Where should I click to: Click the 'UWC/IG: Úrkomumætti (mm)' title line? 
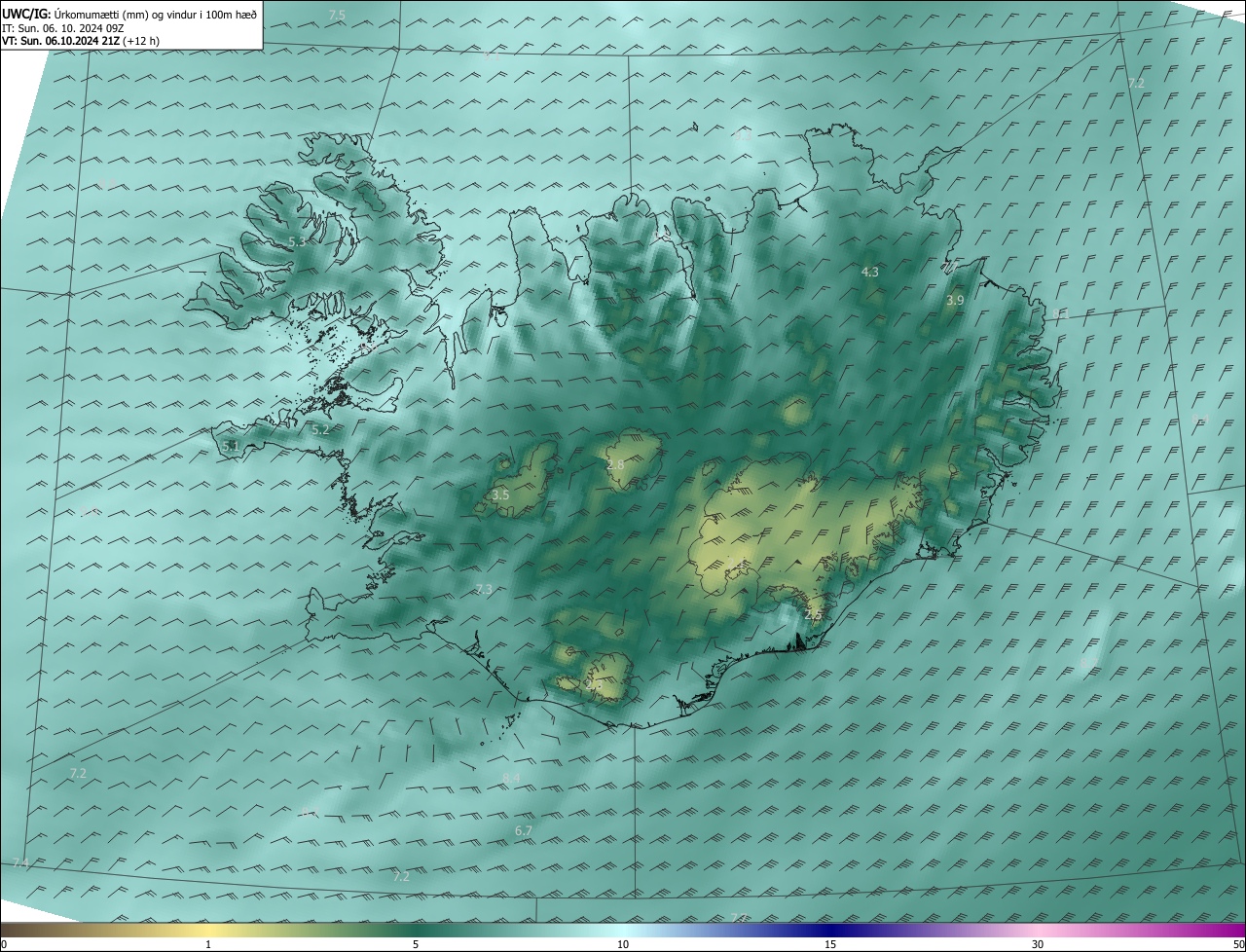129,15
